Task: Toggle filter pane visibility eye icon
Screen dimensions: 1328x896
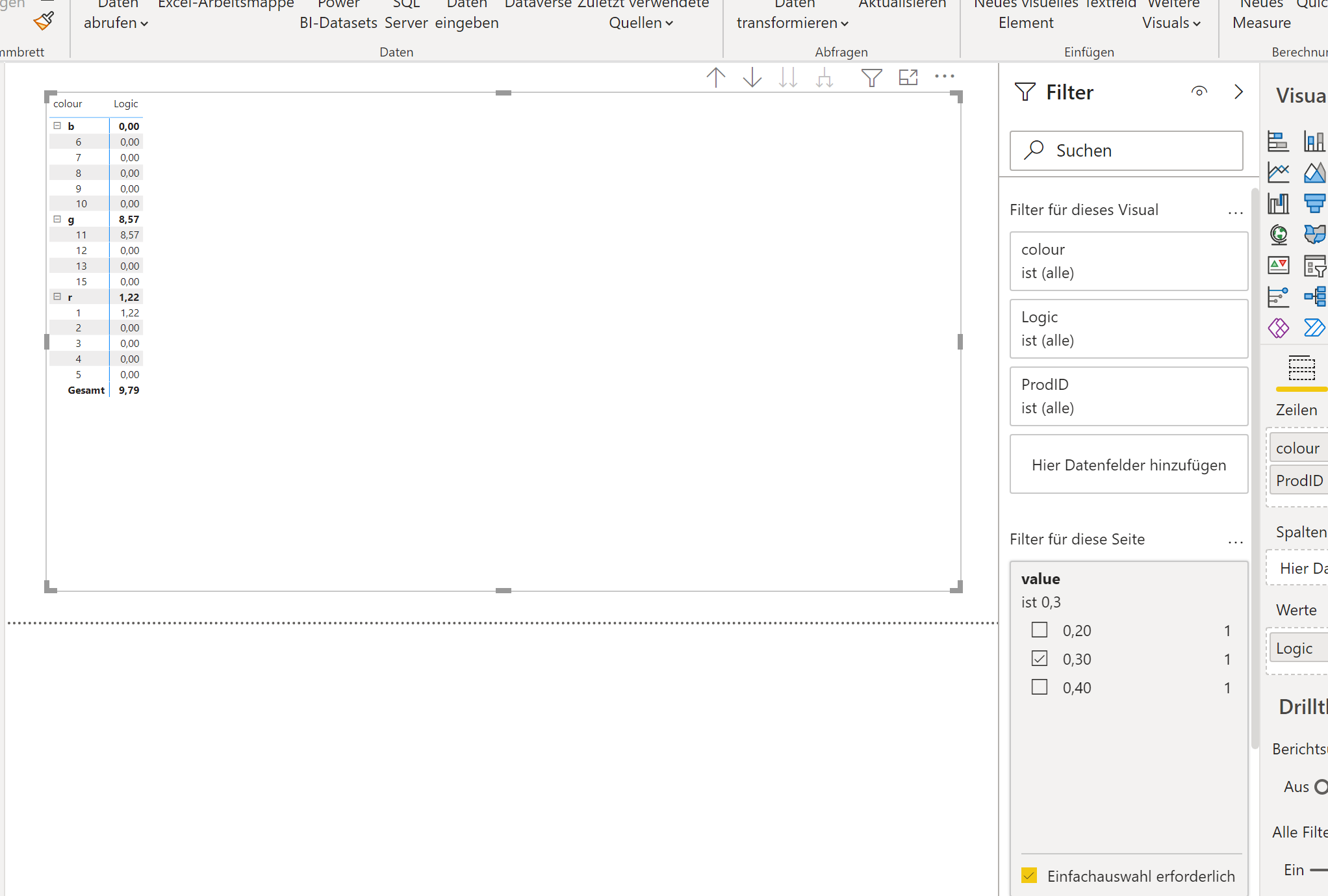Action: coord(1199,92)
